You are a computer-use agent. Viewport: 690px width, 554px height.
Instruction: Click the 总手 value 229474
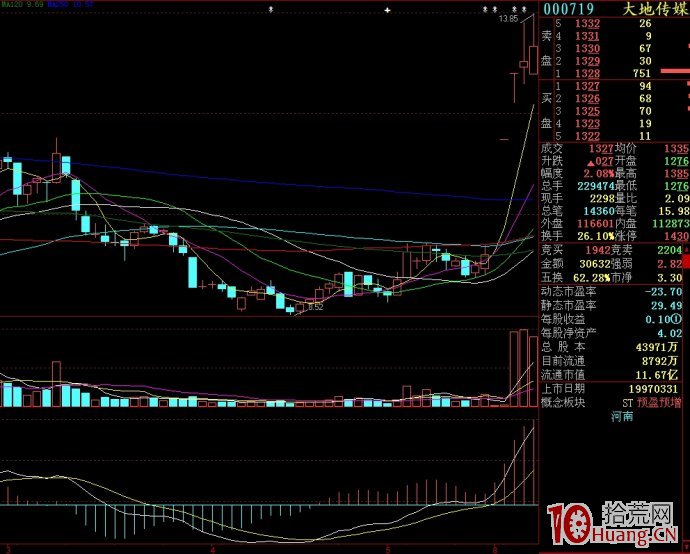pyautogui.click(x=596, y=186)
